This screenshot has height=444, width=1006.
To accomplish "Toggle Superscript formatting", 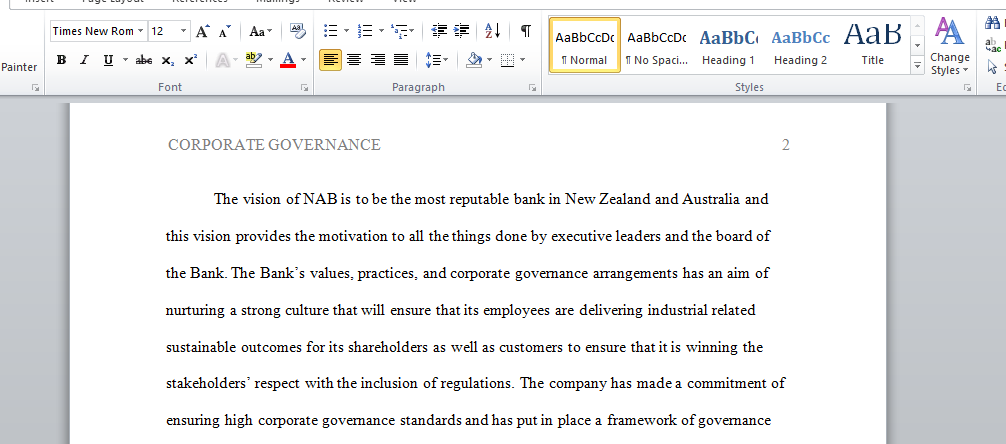I will pyautogui.click(x=191, y=60).
